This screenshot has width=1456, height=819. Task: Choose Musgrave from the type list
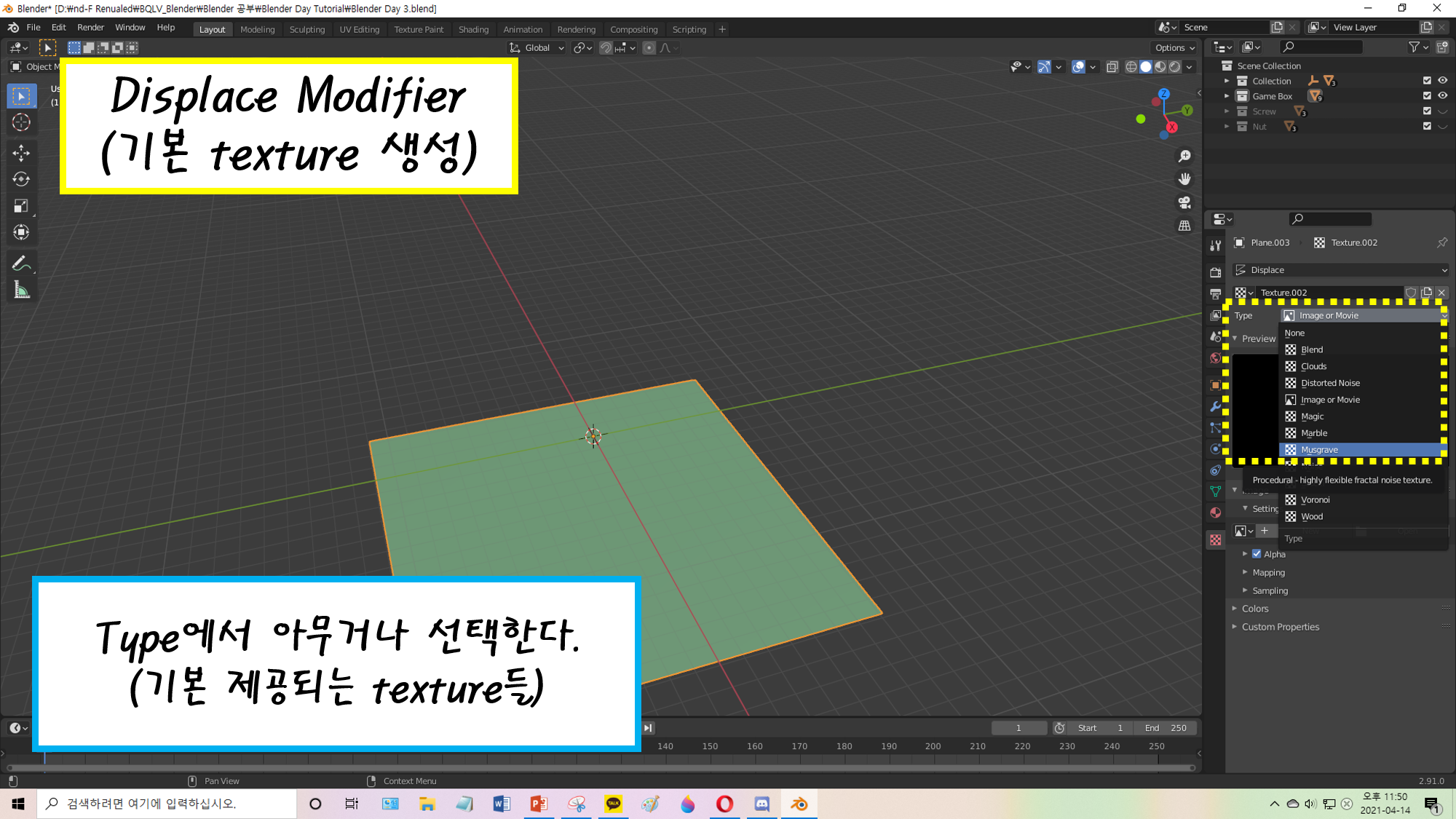pyautogui.click(x=1363, y=450)
